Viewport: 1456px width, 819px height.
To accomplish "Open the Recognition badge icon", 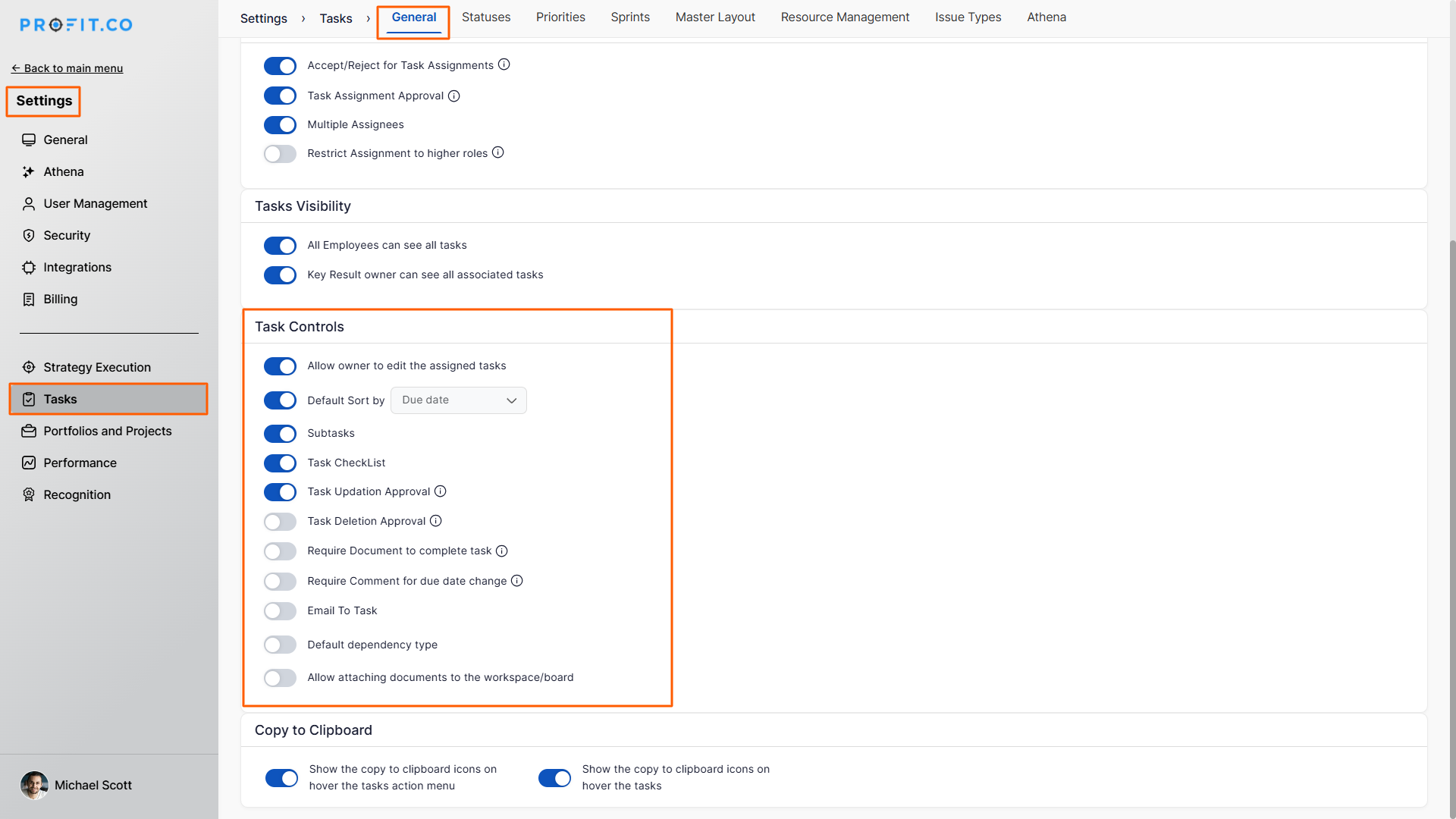I will tap(29, 495).
